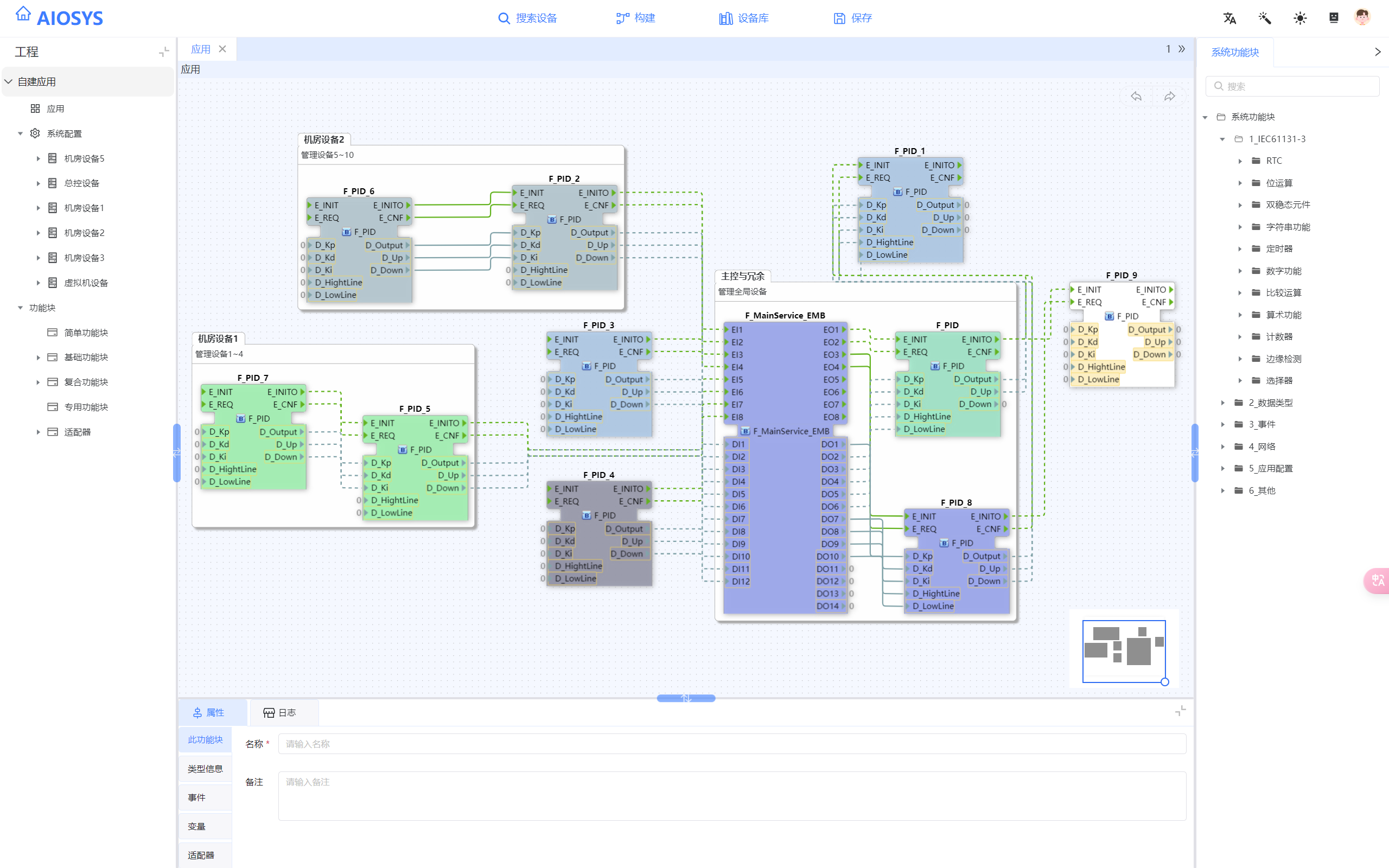Image resolution: width=1389 pixels, height=868 pixels.
Task: Click the pink floating translate button
Action: (x=1378, y=581)
